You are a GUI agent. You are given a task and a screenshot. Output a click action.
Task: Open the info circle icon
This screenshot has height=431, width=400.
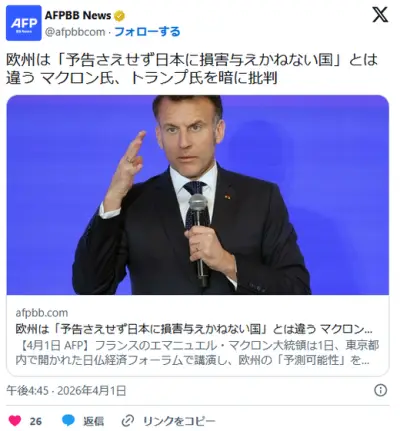click(380, 390)
